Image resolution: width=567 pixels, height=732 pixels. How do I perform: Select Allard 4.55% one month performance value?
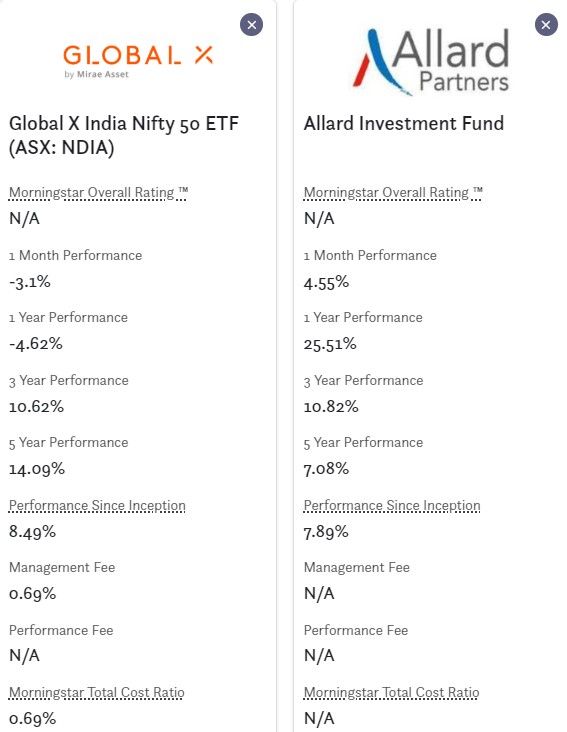pos(326,282)
